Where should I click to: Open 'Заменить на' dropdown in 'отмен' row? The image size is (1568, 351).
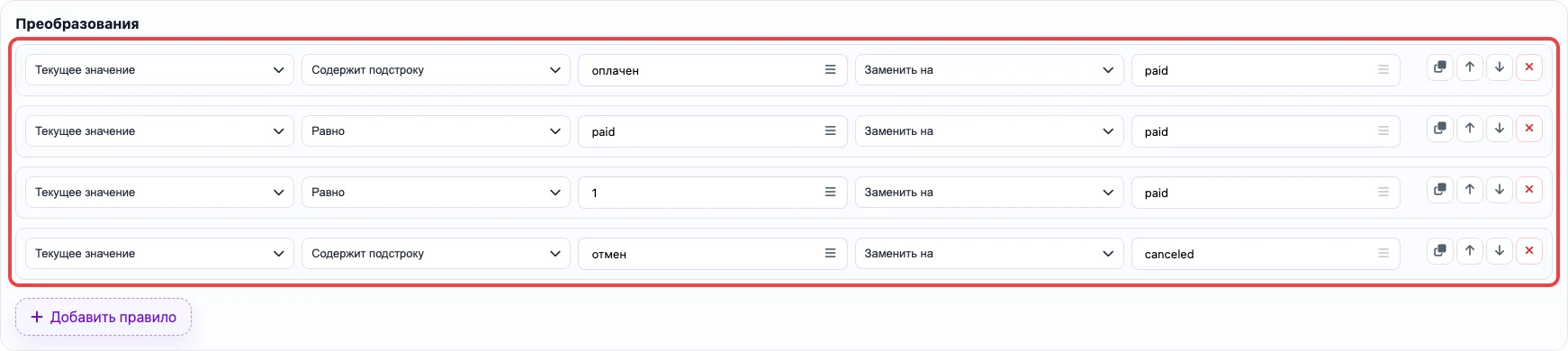[x=989, y=254]
